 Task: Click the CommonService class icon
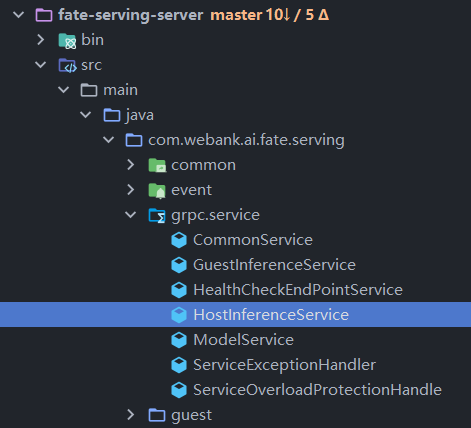pyautogui.click(x=179, y=240)
